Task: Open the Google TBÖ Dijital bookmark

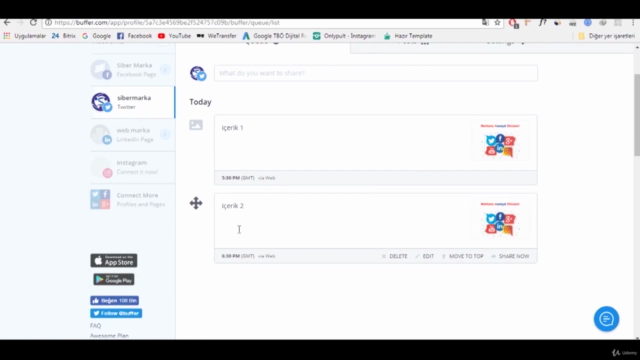Action: 274,36
